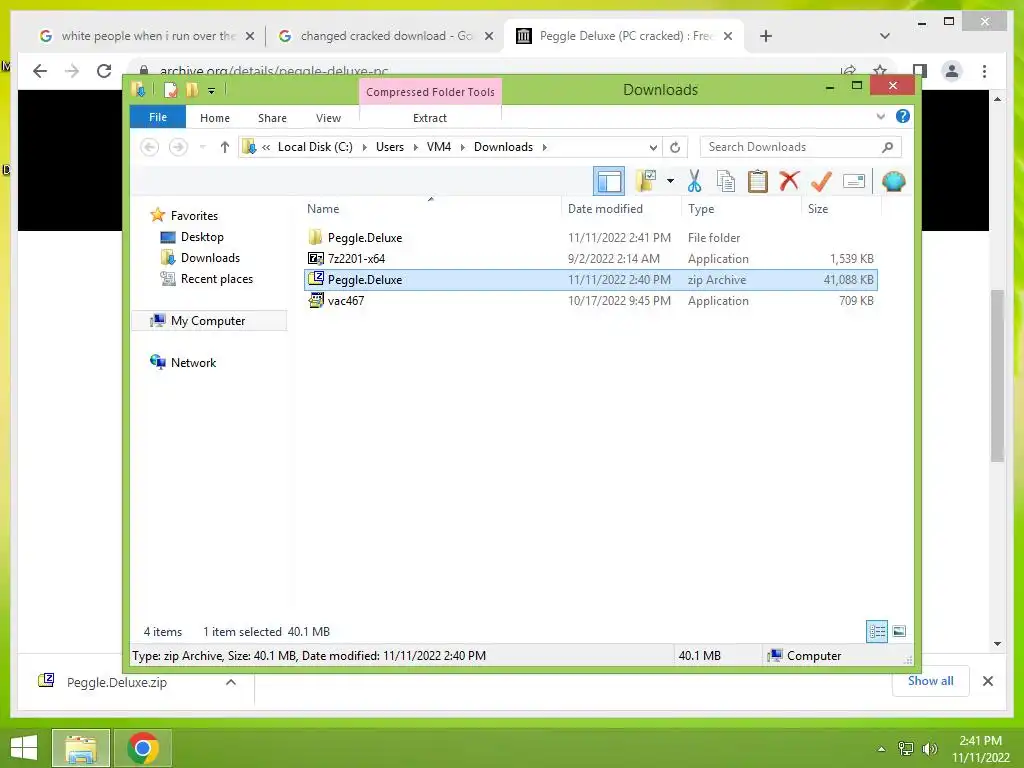Expand Peggle.Deluxe.zip download options chevron
This screenshot has height=768, width=1024.
(x=231, y=682)
